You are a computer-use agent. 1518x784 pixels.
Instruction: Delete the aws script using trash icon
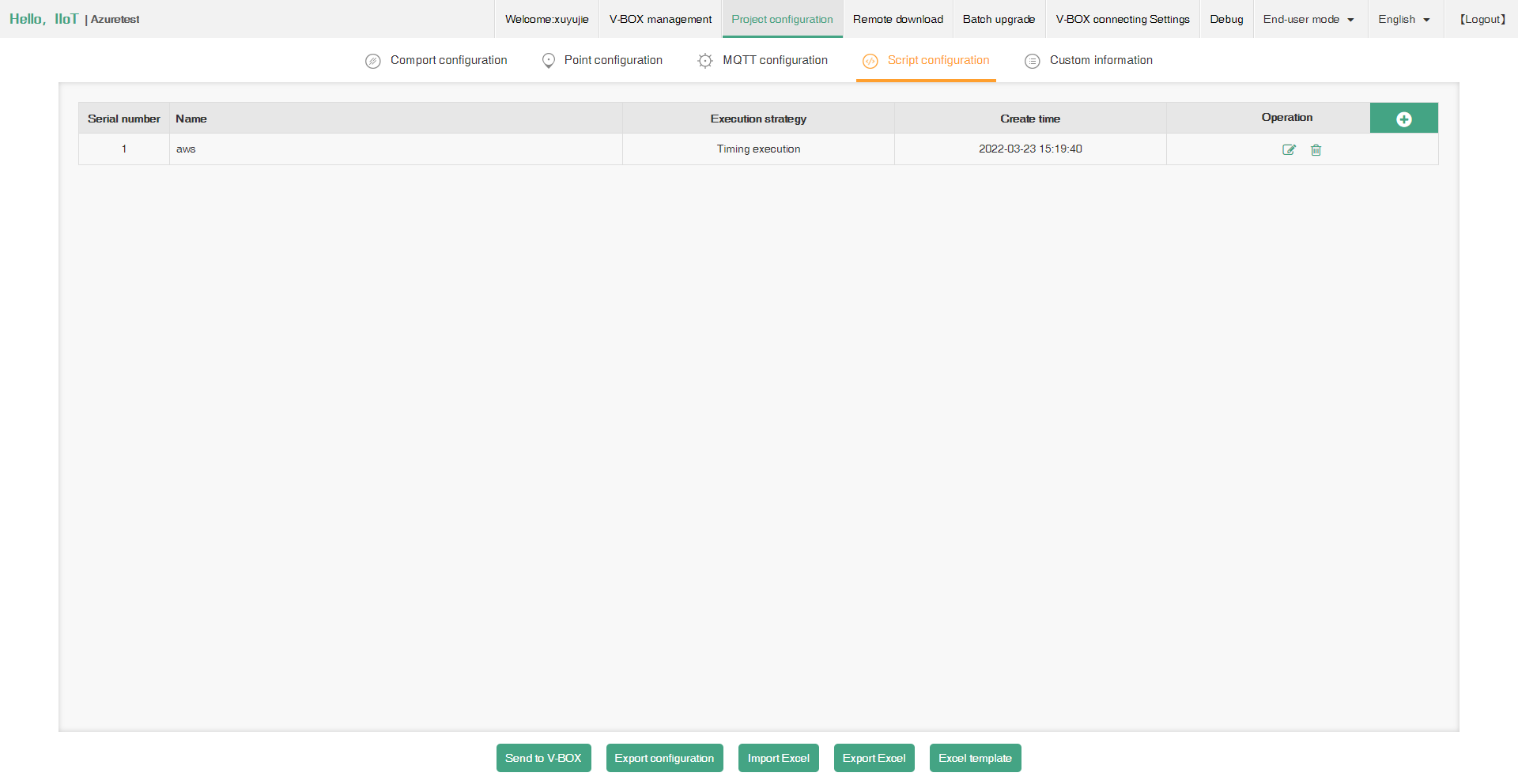click(1316, 149)
